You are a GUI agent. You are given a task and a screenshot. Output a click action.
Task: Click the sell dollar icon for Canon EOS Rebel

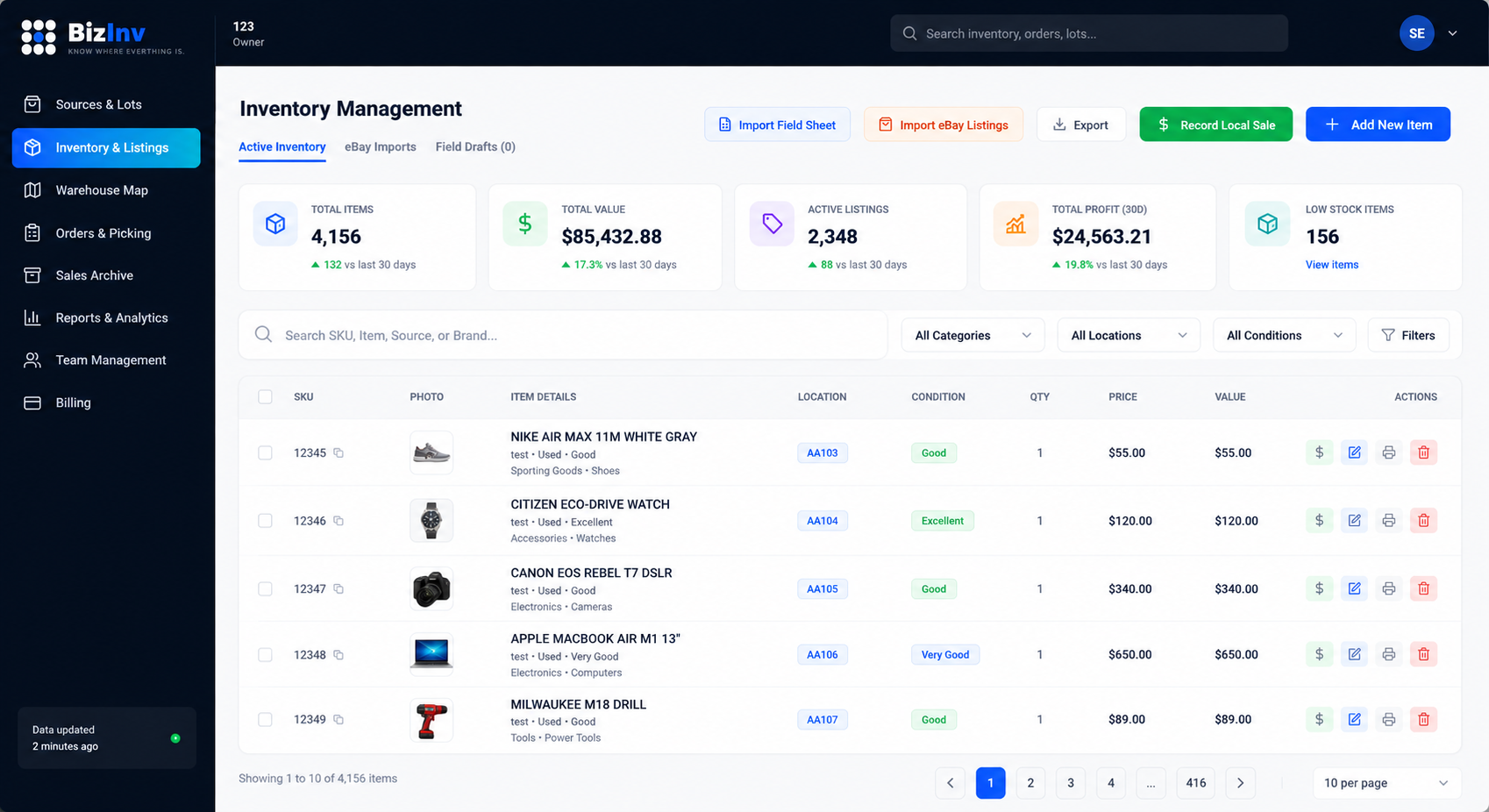[1319, 588]
